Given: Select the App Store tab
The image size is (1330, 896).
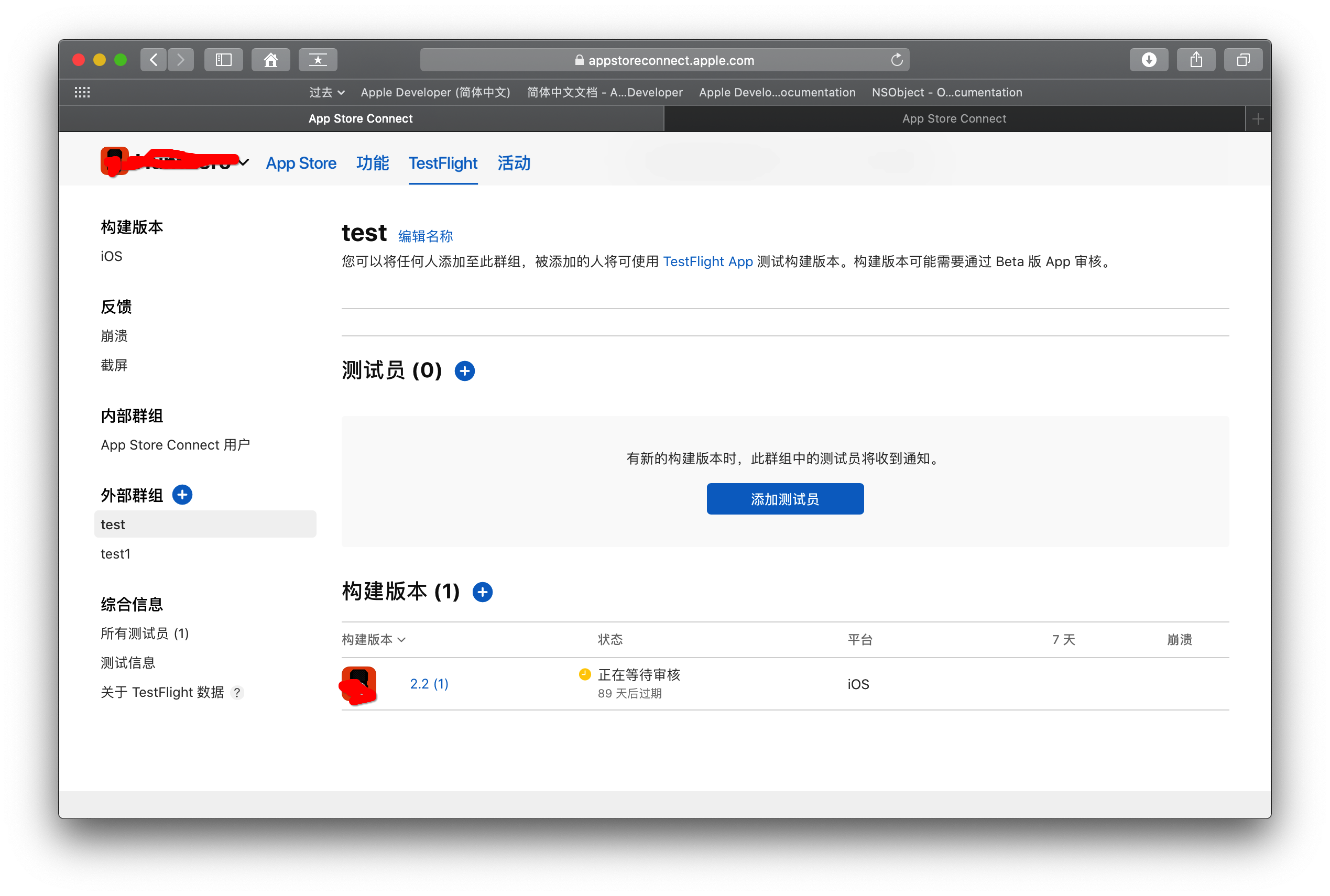Looking at the screenshot, I should pyautogui.click(x=302, y=164).
